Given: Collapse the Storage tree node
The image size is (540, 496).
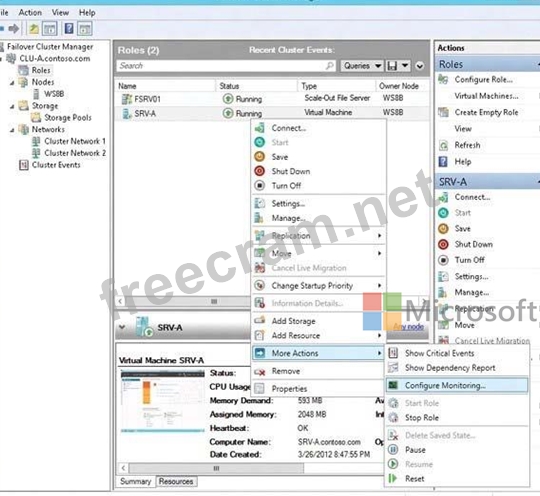Looking at the screenshot, I should pyautogui.click(x=12, y=106).
